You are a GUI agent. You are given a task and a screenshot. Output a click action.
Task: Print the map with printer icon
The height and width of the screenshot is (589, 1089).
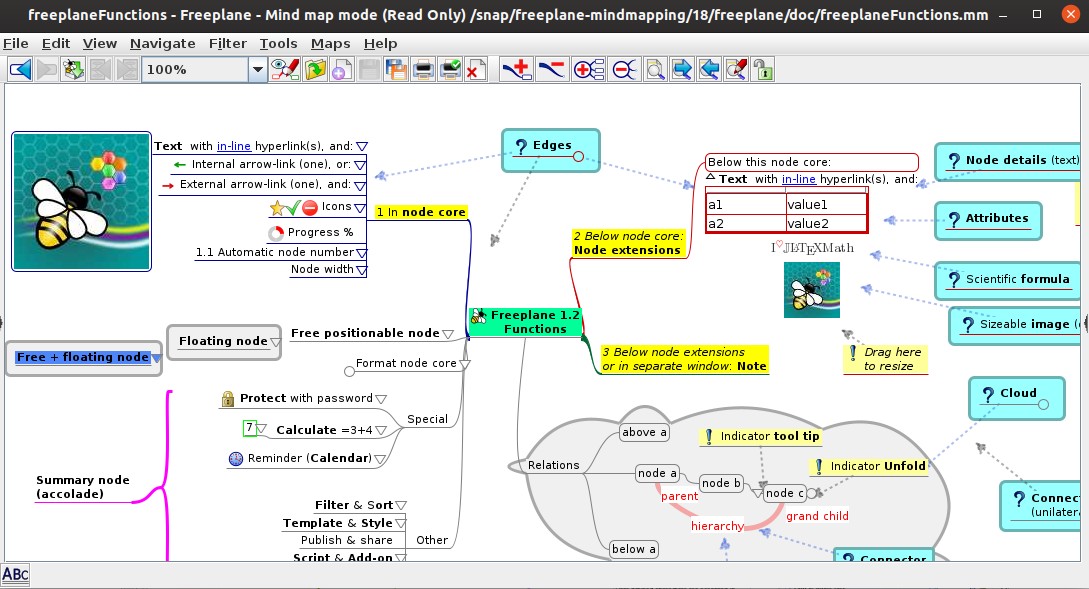click(423, 69)
